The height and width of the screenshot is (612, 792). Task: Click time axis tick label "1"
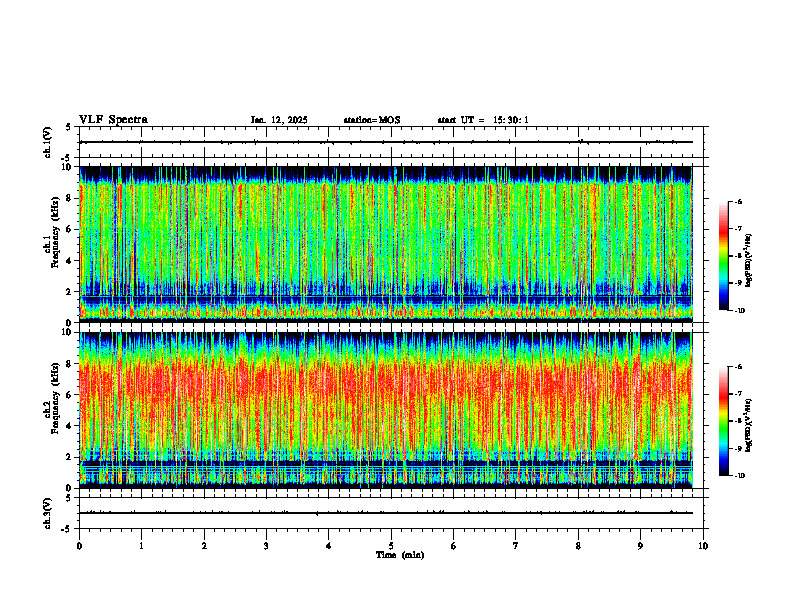tap(141, 546)
